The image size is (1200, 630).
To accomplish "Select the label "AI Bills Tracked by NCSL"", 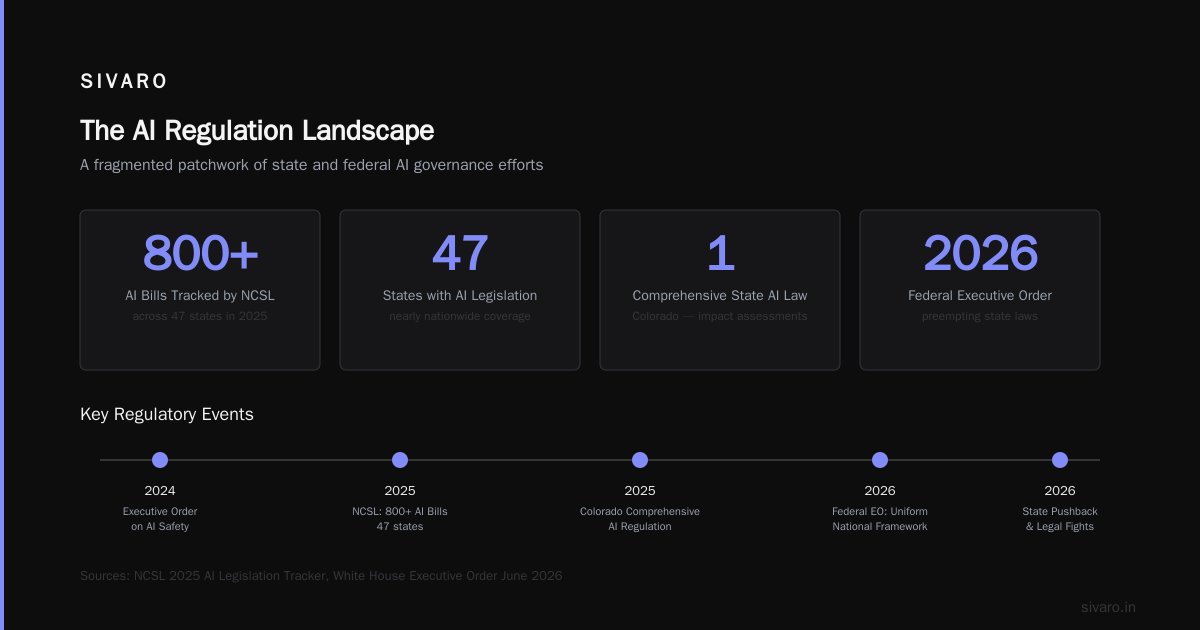I will [200, 296].
